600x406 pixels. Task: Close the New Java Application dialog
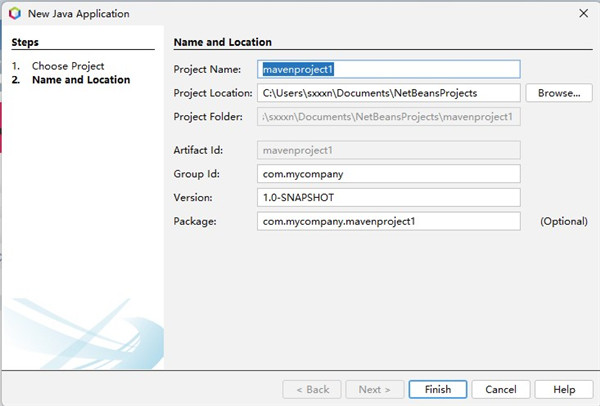[582, 13]
